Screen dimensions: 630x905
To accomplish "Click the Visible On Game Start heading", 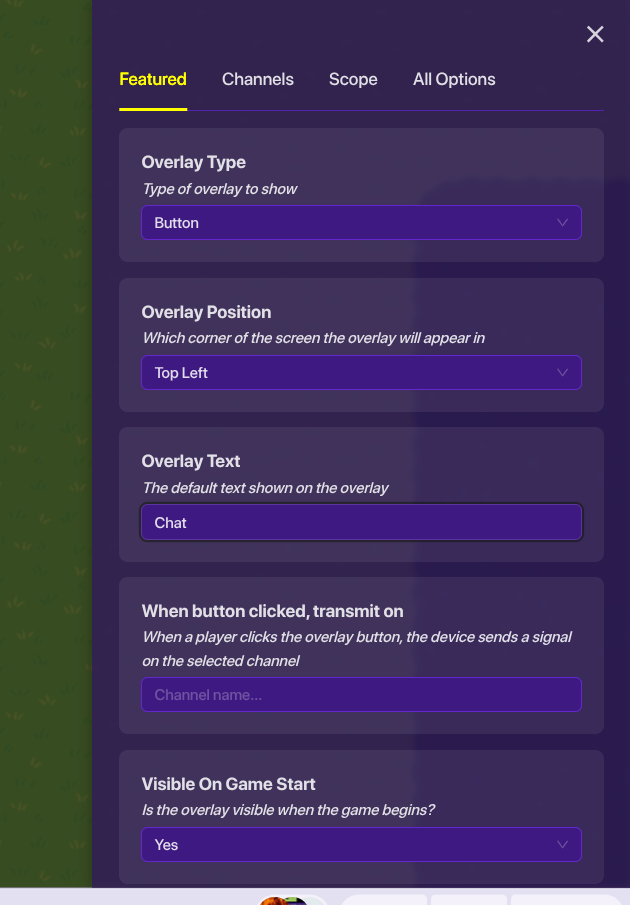I will pyautogui.click(x=229, y=784).
